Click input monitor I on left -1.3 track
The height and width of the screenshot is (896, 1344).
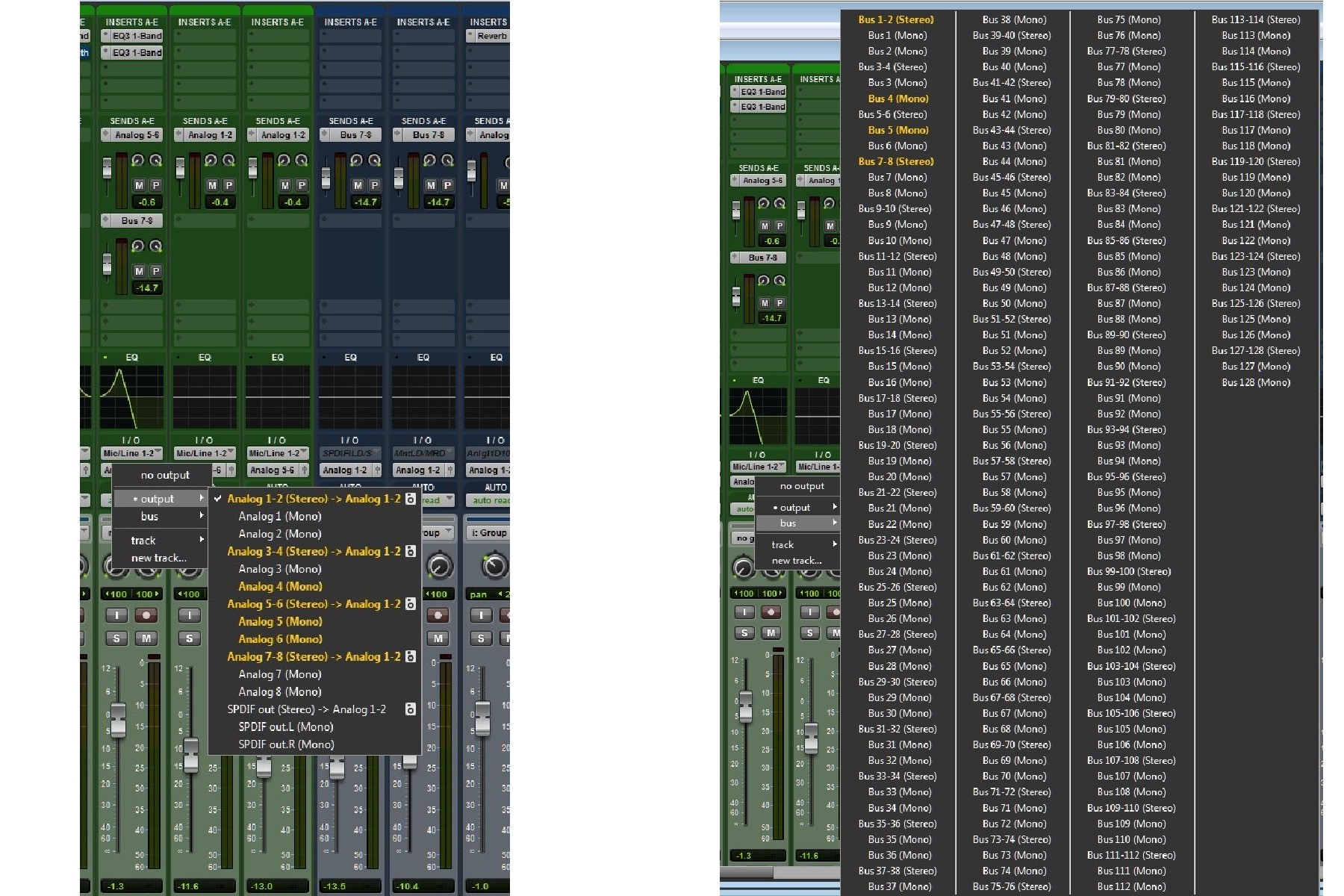pos(116,615)
